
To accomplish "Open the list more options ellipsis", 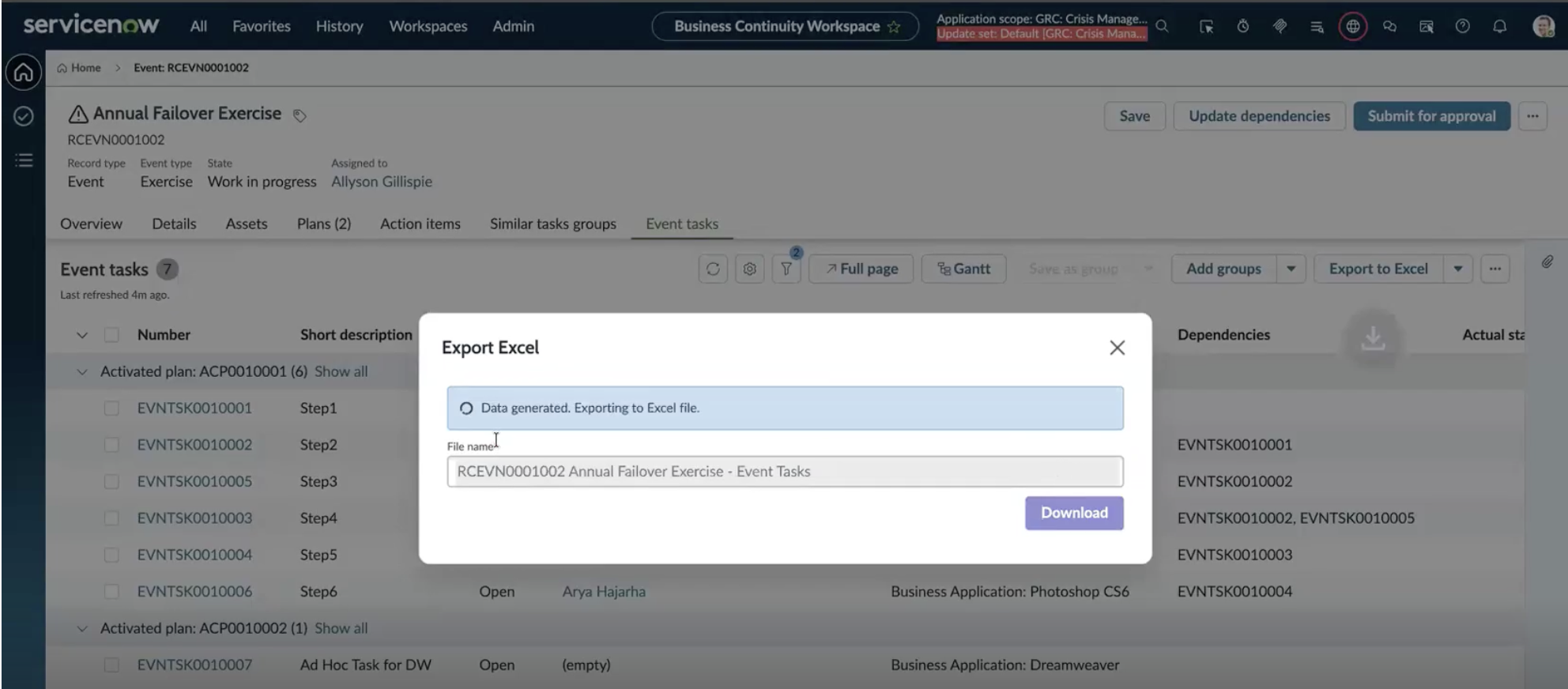I will point(1494,269).
